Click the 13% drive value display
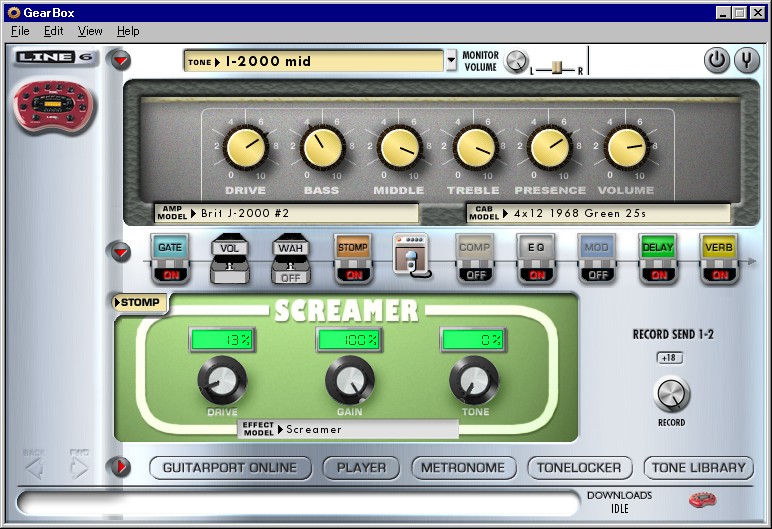772x529 pixels. coord(222,339)
